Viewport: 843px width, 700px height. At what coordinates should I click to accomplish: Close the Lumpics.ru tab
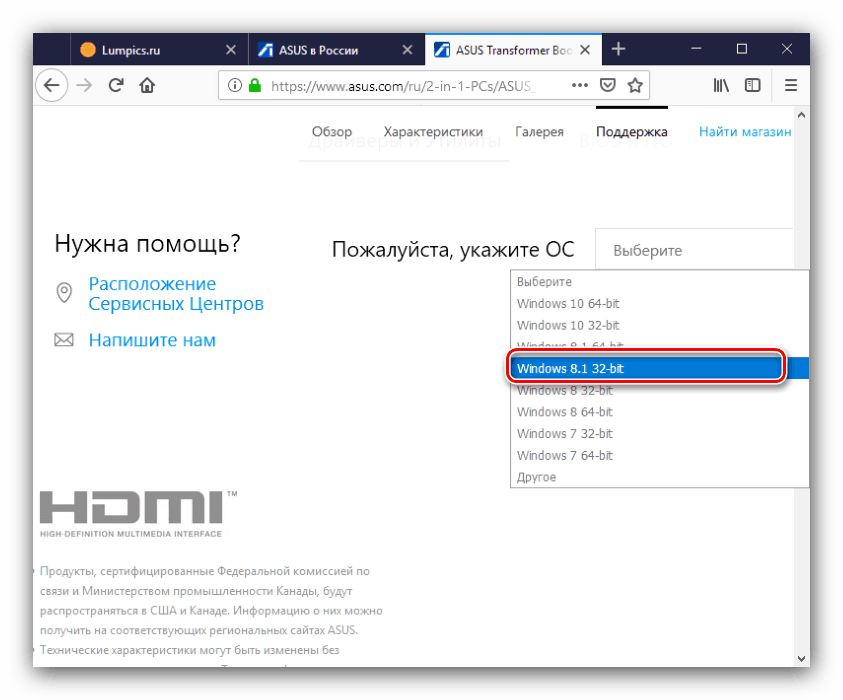(231, 49)
